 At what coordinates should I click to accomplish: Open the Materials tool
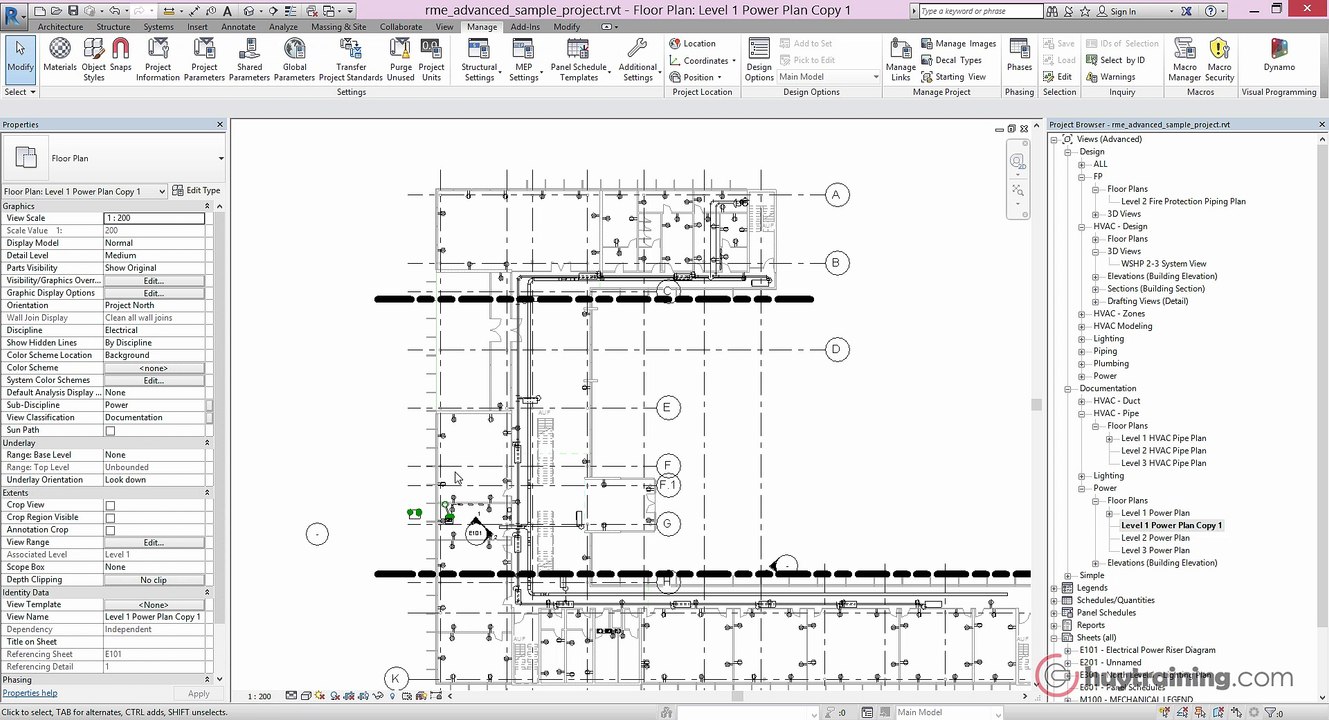click(59, 59)
